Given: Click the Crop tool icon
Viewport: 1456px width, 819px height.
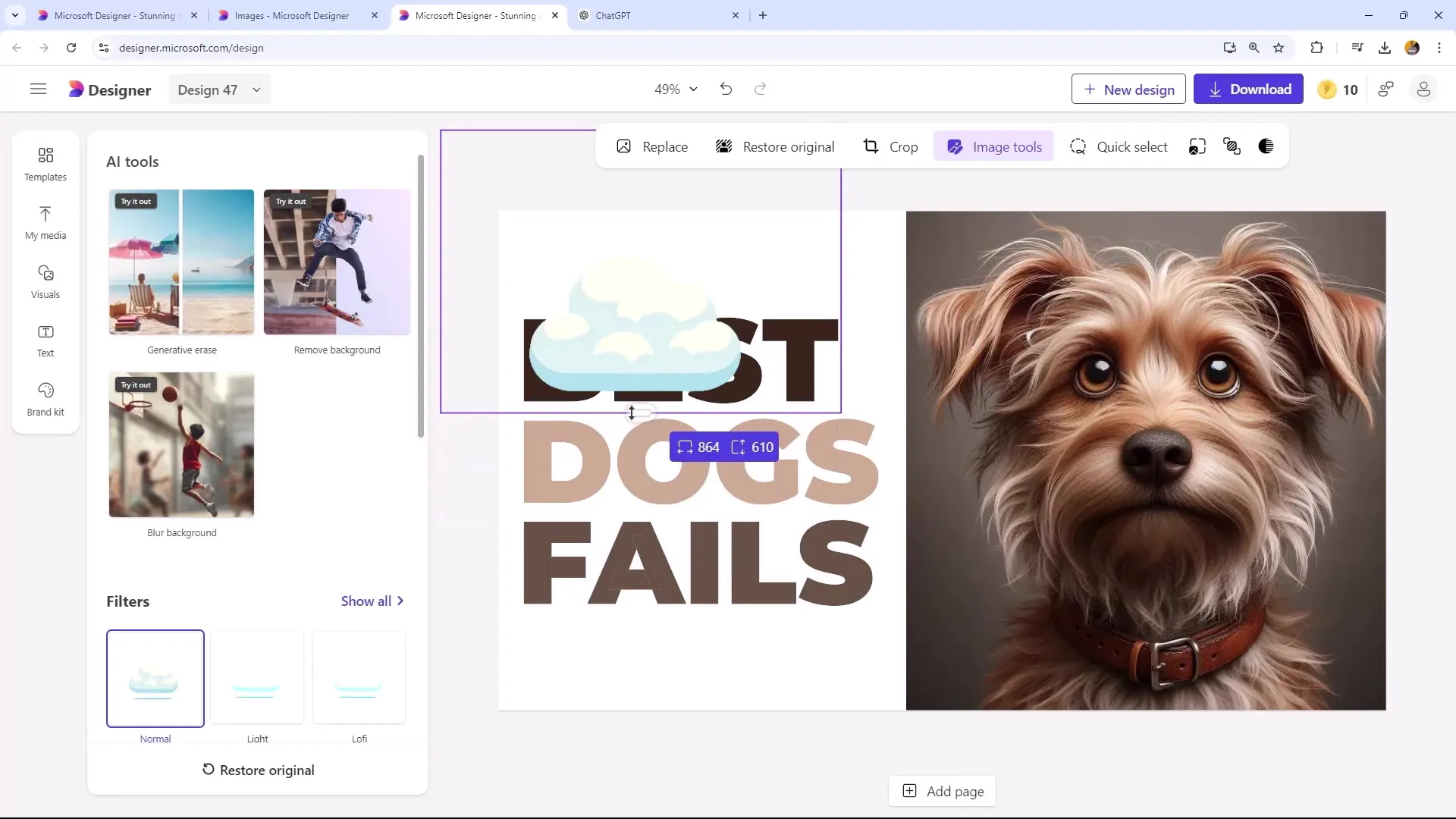Looking at the screenshot, I should (x=871, y=146).
